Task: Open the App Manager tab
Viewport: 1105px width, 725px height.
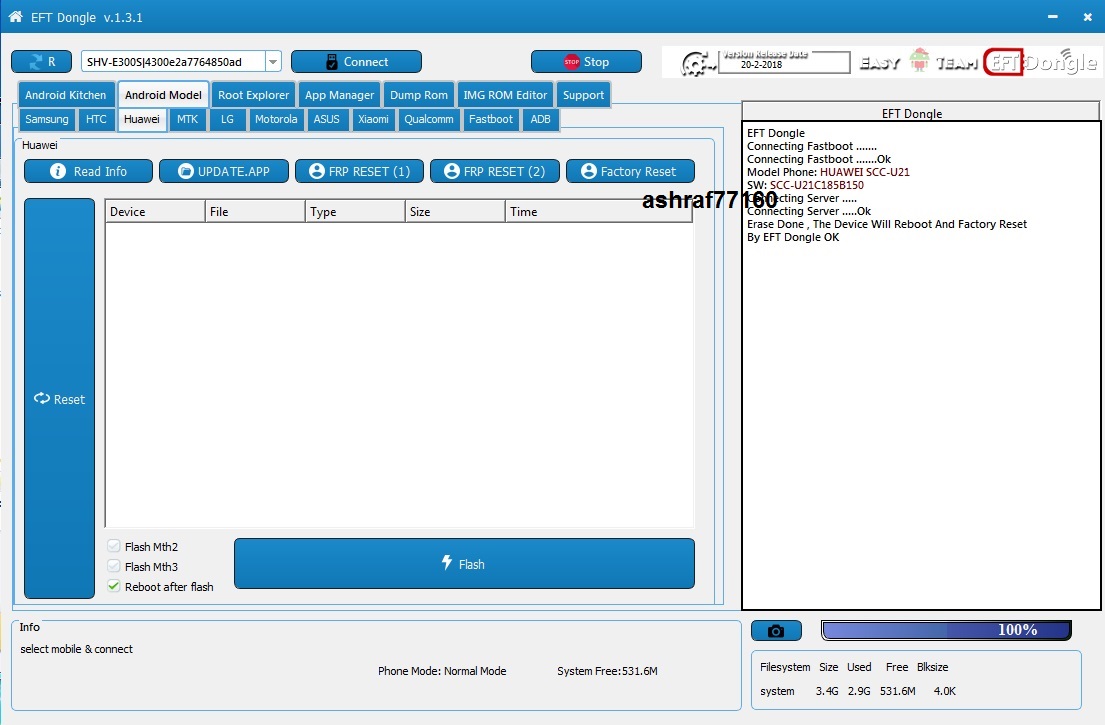Action: coord(339,95)
